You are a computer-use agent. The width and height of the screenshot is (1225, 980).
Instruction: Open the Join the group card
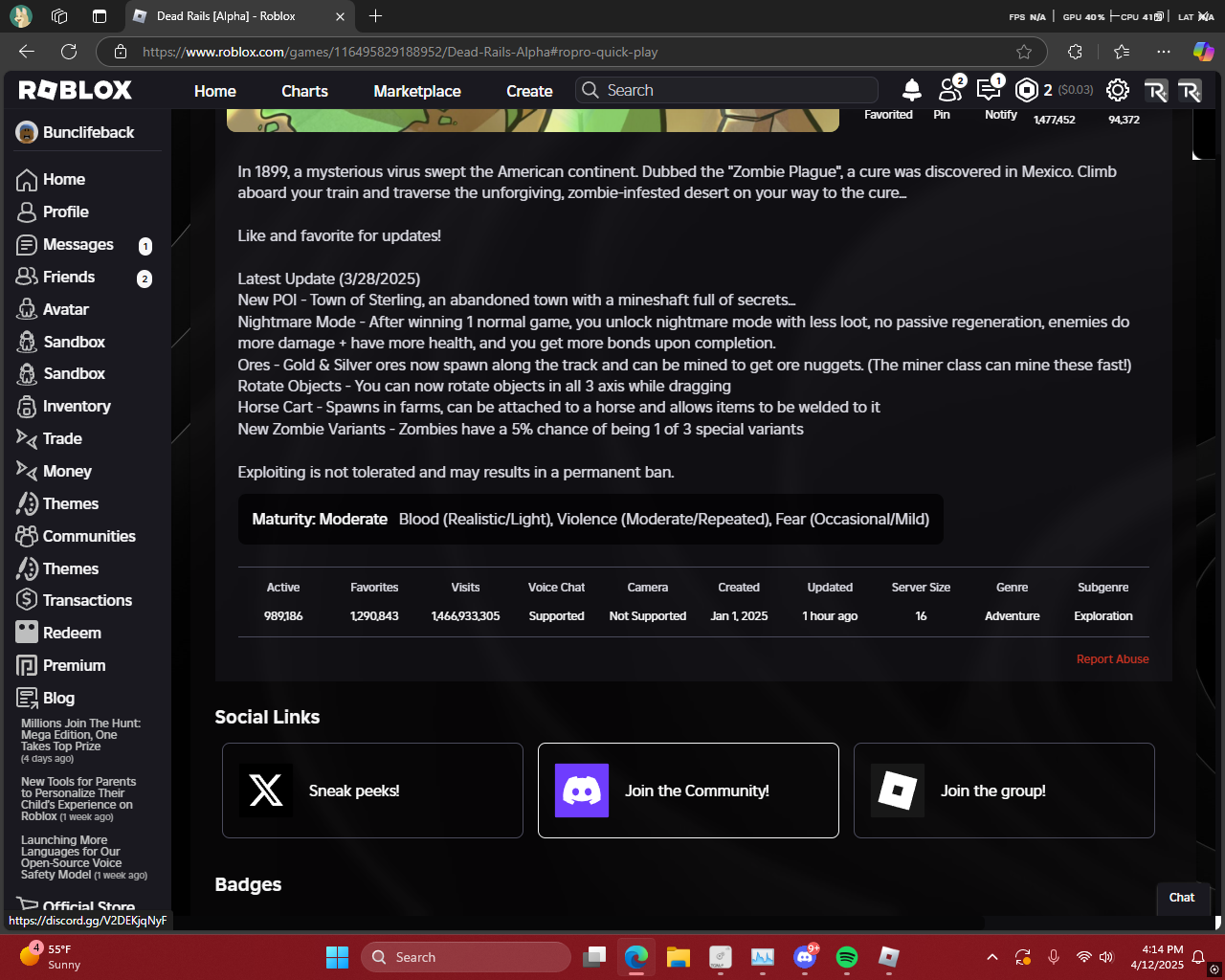(x=1004, y=791)
